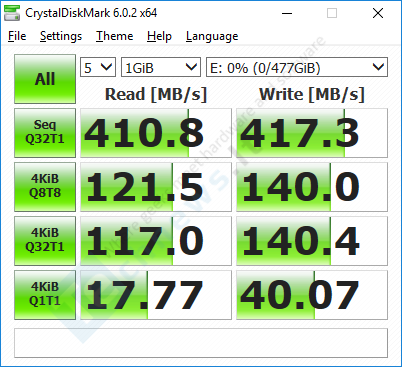Click the 4KiB Q1T1 write result 40.07
The image size is (402, 367).
click(x=312, y=295)
